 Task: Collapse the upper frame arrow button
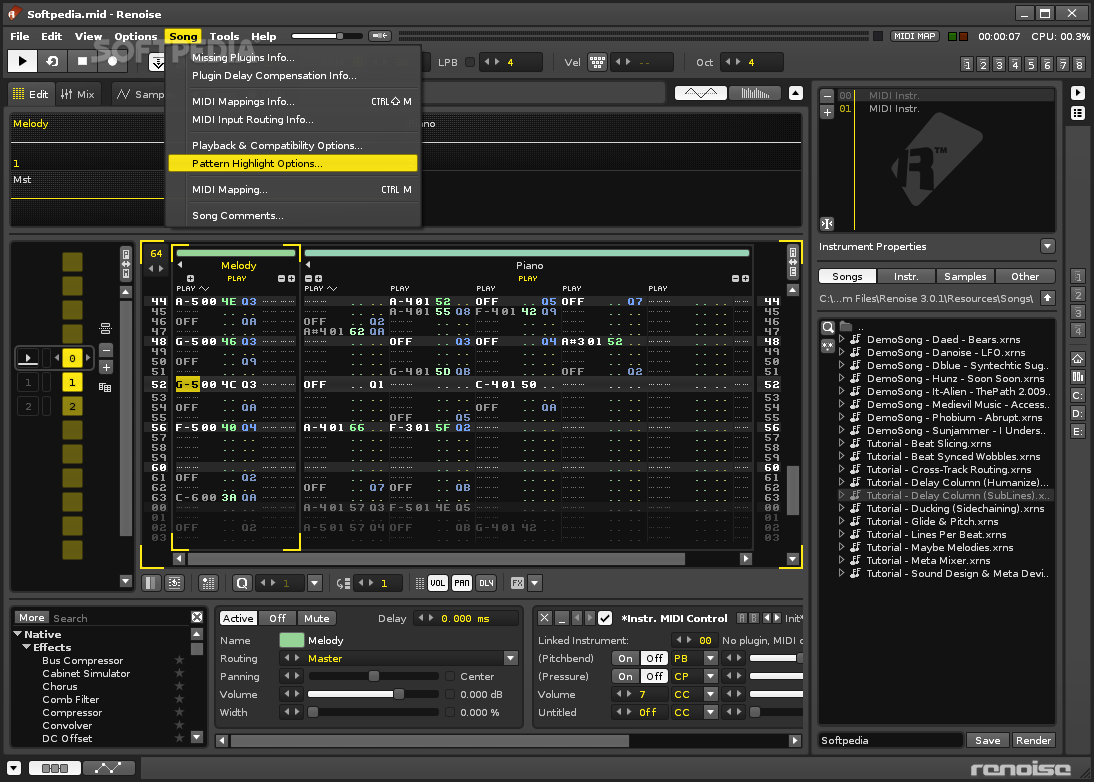(x=795, y=93)
